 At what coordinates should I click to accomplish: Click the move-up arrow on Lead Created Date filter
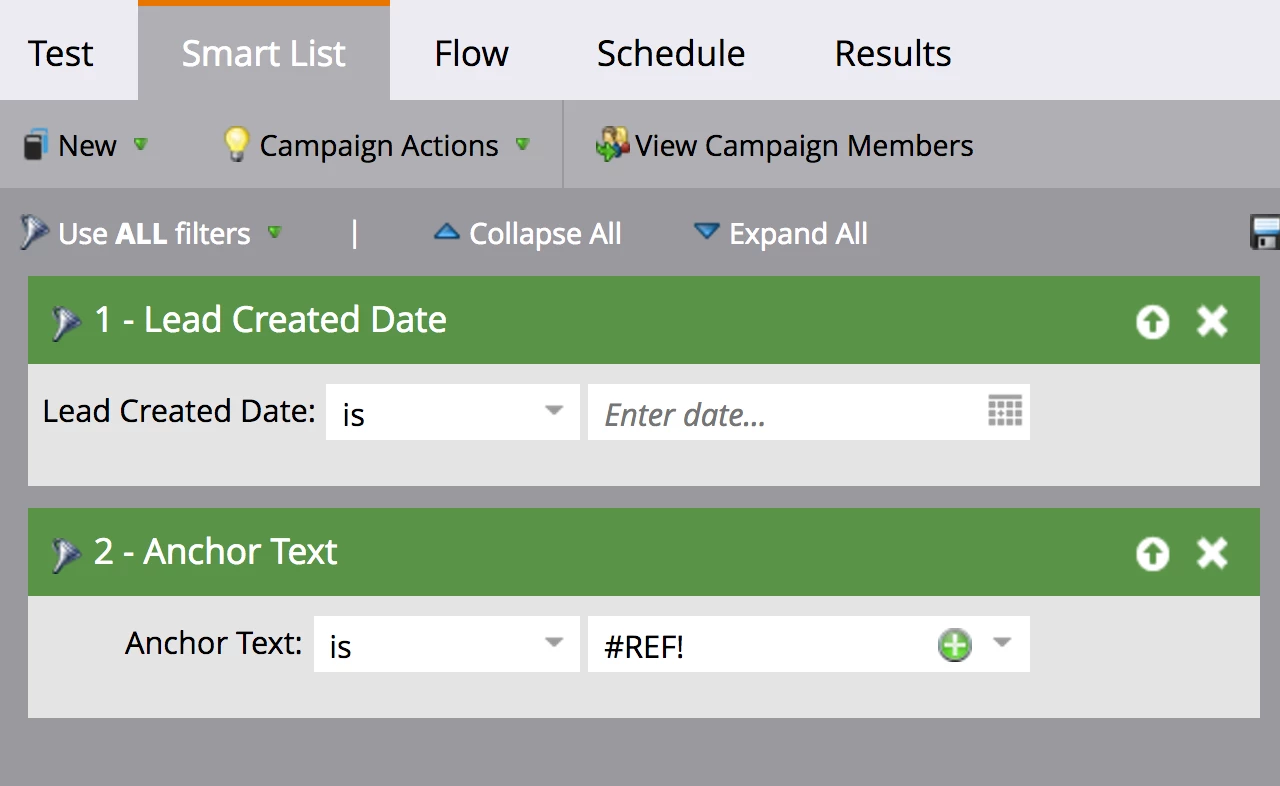pos(1152,322)
